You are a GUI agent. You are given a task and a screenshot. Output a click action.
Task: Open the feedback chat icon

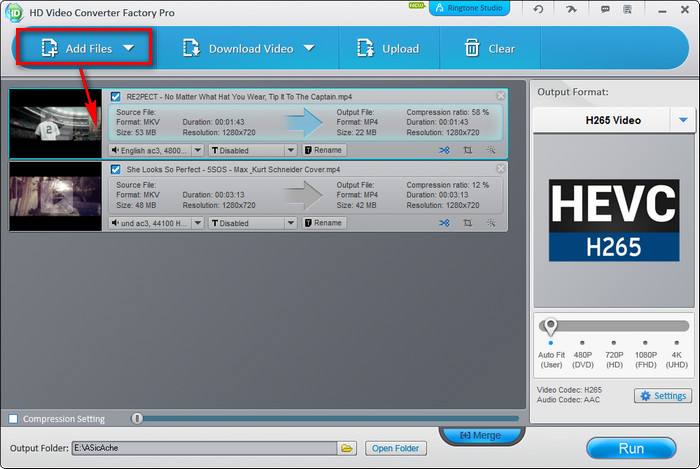tap(605, 9)
